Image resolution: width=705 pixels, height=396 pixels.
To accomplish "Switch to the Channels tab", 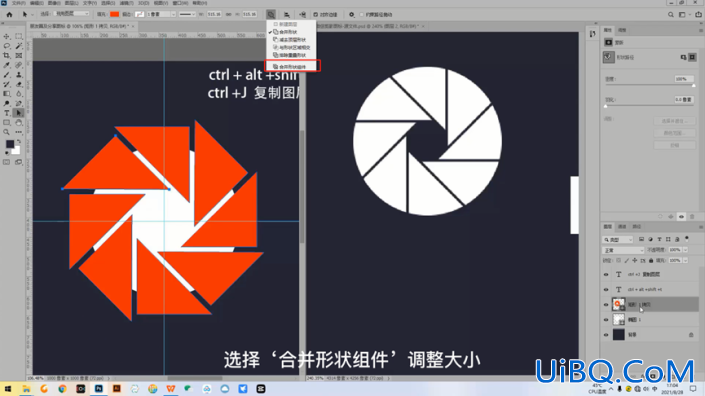I will pyautogui.click(x=622, y=227).
